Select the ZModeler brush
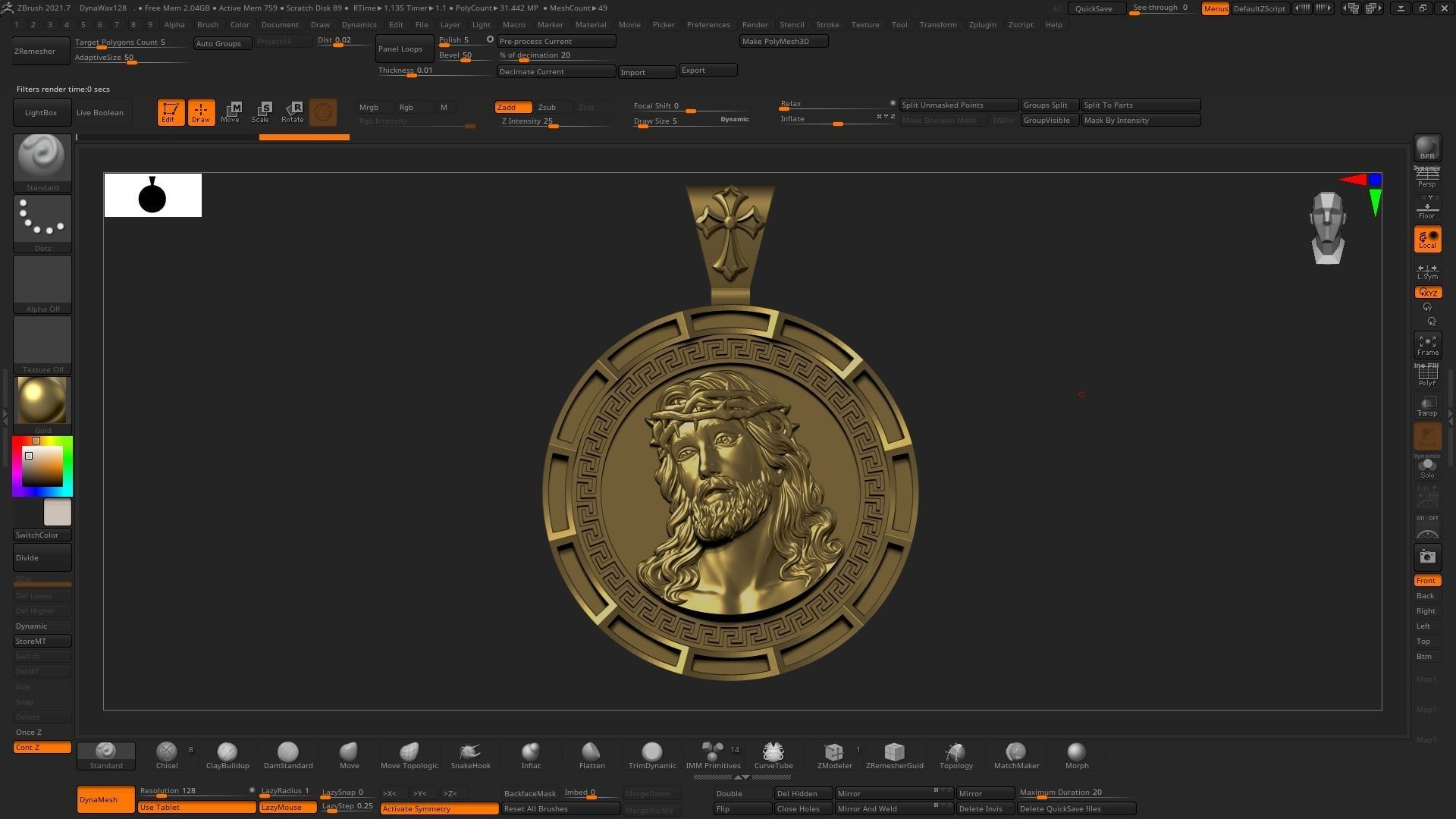Image resolution: width=1456 pixels, height=819 pixels. pos(834,755)
